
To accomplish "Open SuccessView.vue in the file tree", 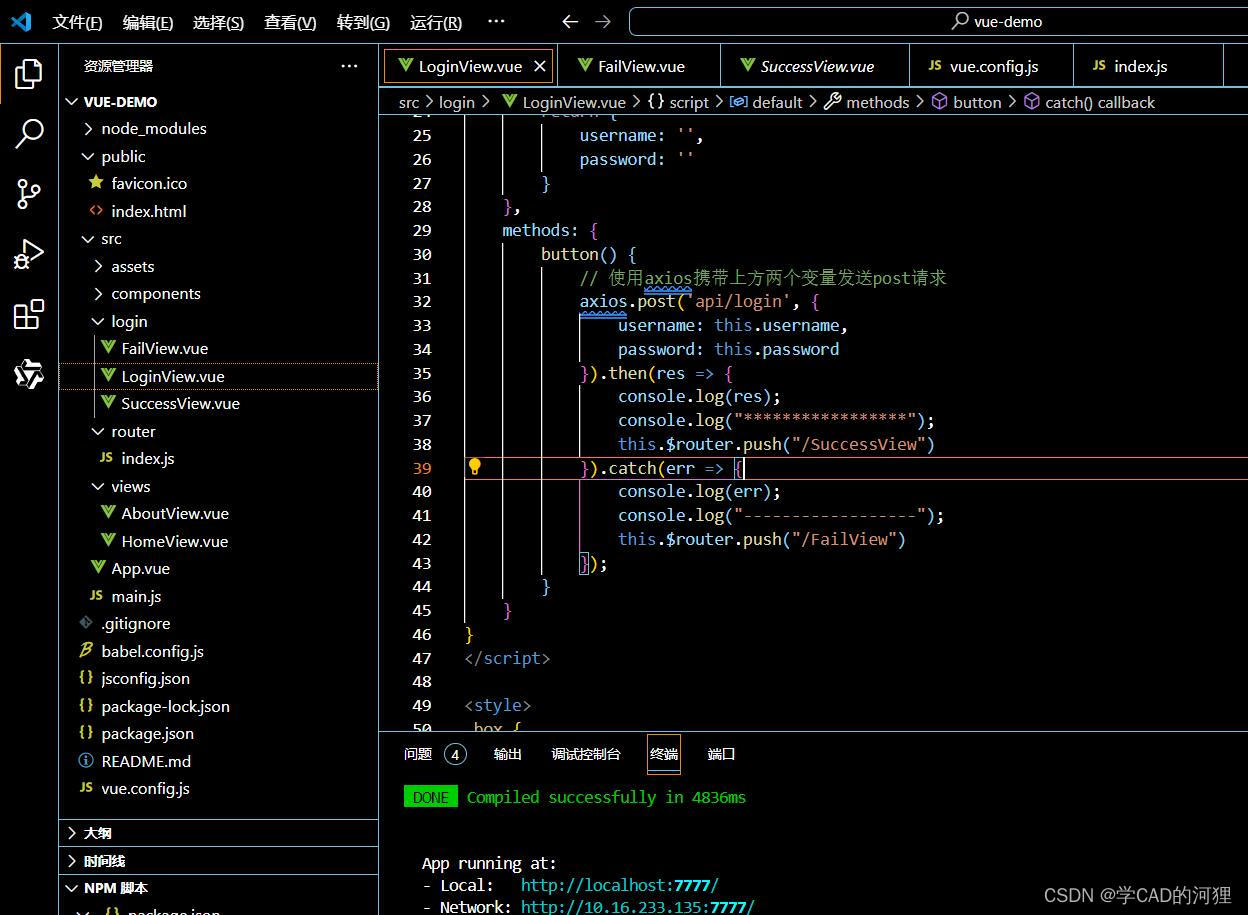I will click(x=180, y=403).
